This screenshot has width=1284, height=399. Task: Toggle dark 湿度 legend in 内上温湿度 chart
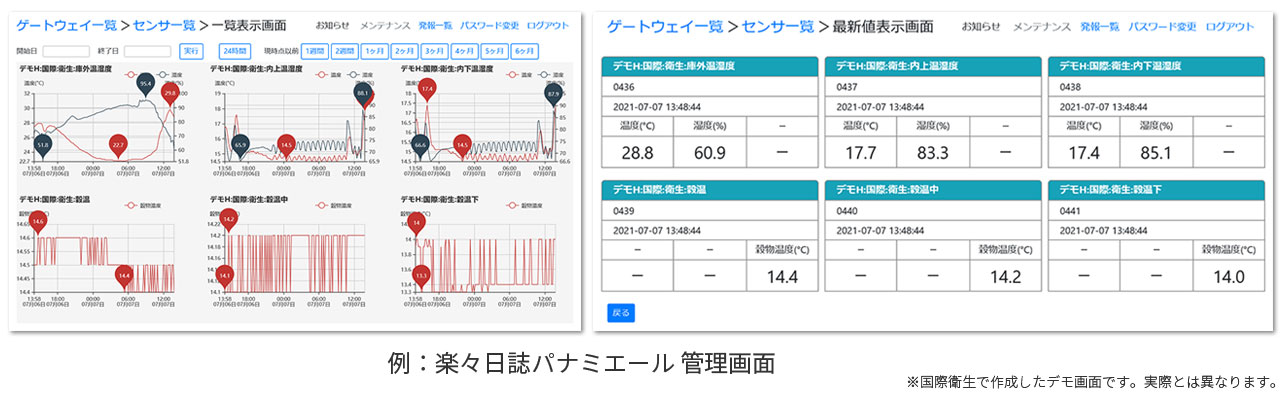360,74
